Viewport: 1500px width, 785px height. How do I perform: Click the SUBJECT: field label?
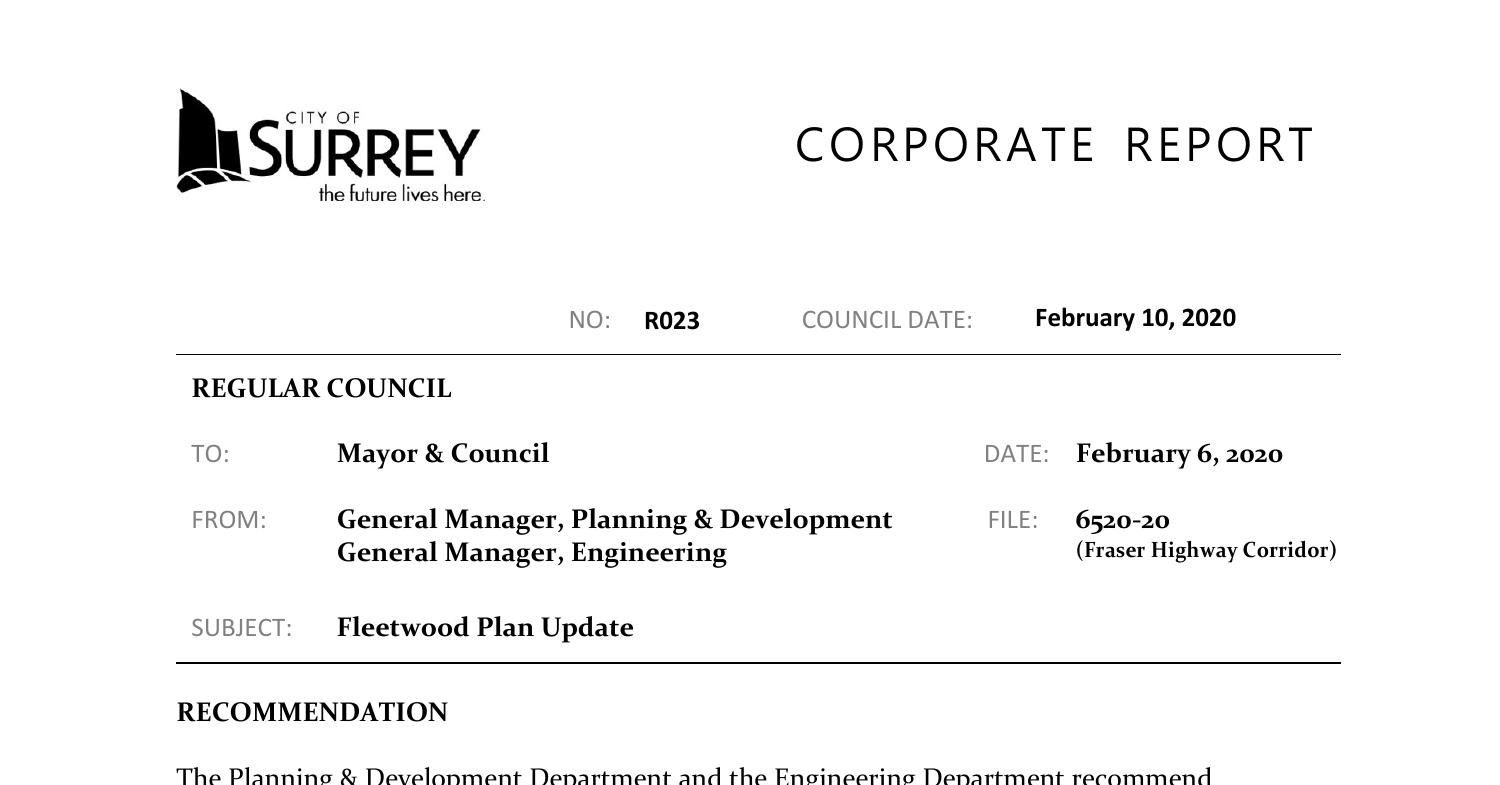coord(241,628)
